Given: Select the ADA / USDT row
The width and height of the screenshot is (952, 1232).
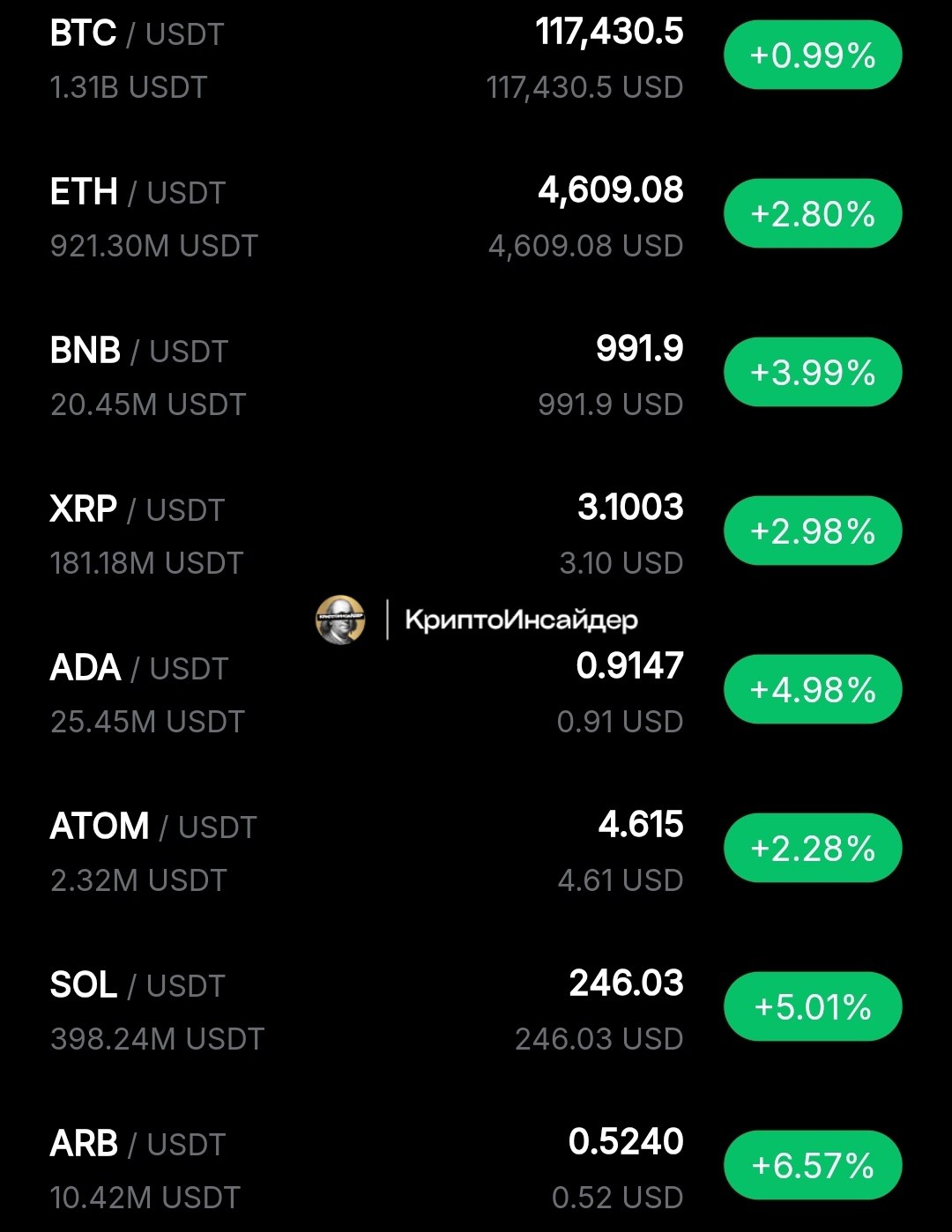Looking at the screenshot, I should 476,693.
